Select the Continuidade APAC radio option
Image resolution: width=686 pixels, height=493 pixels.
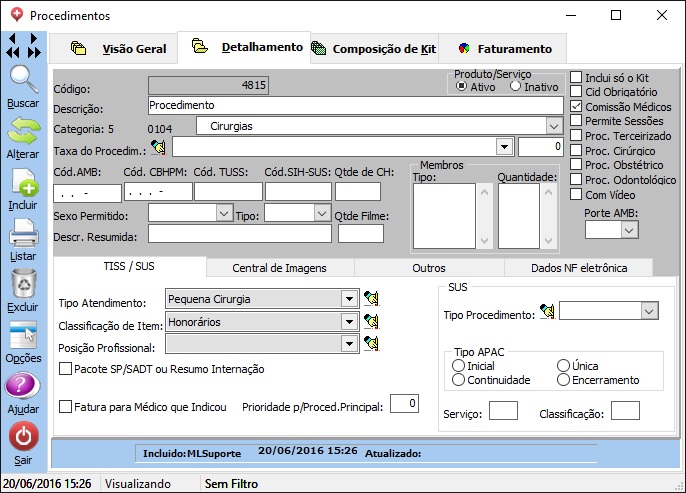(459, 380)
